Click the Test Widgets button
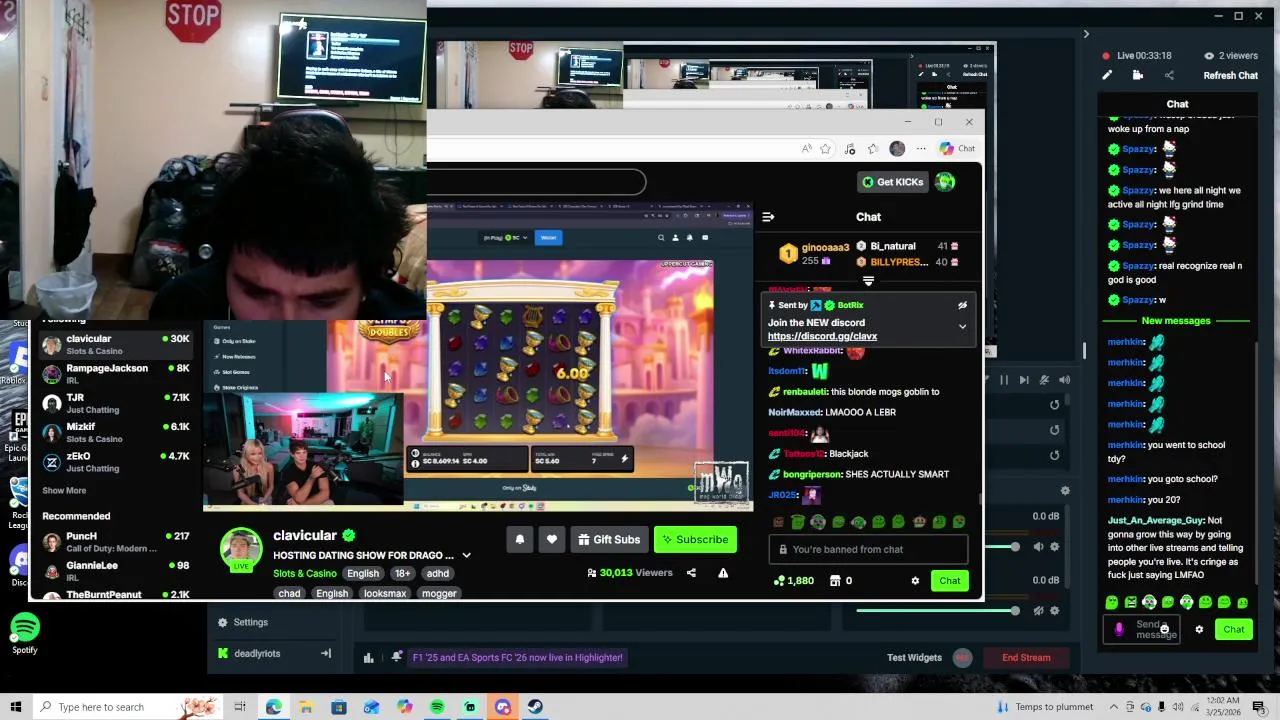Image resolution: width=1280 pixels, height=720 pixels. [x=914, y=657]
